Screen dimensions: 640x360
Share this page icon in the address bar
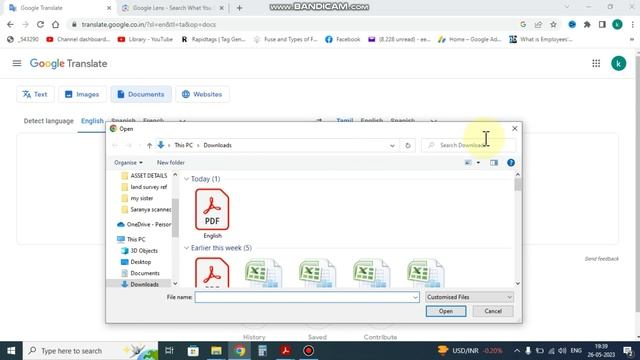tap(538, 24)
